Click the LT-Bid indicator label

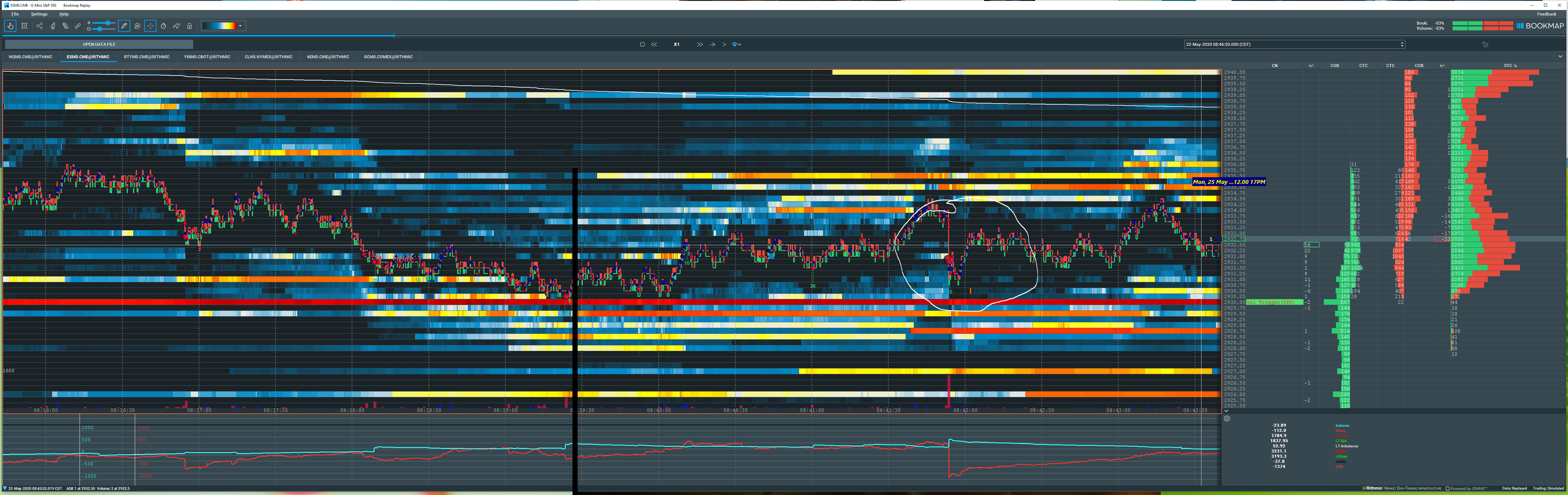pyautogui.click(x=1341, y=441)
